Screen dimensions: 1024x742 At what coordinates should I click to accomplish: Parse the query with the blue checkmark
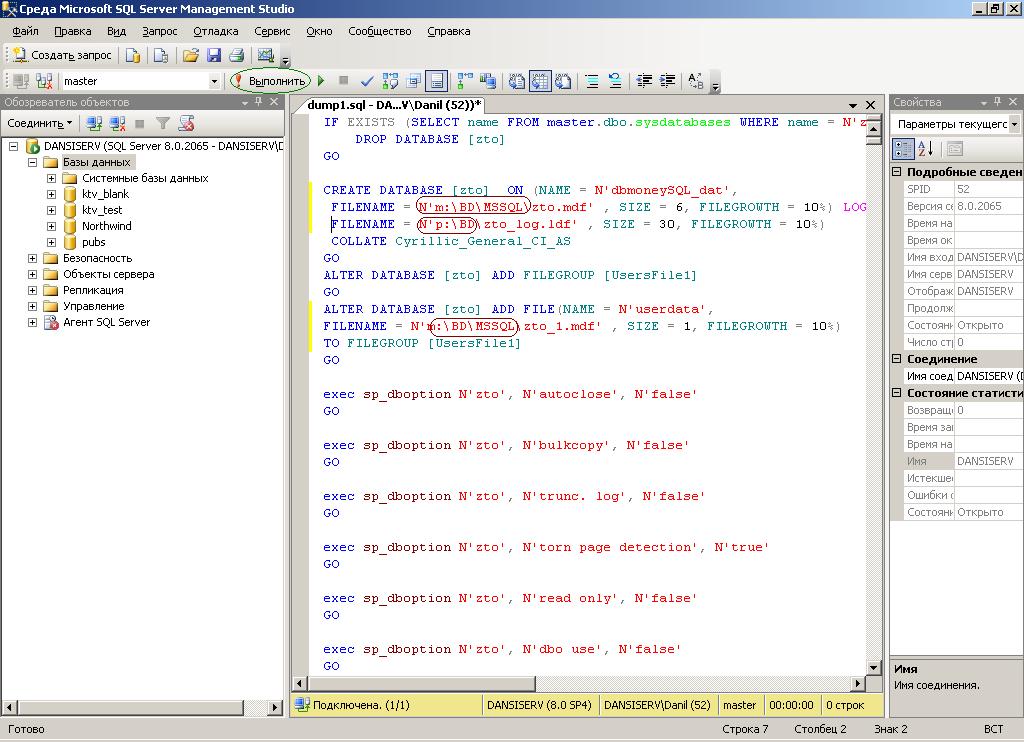[x=367, y=81]
